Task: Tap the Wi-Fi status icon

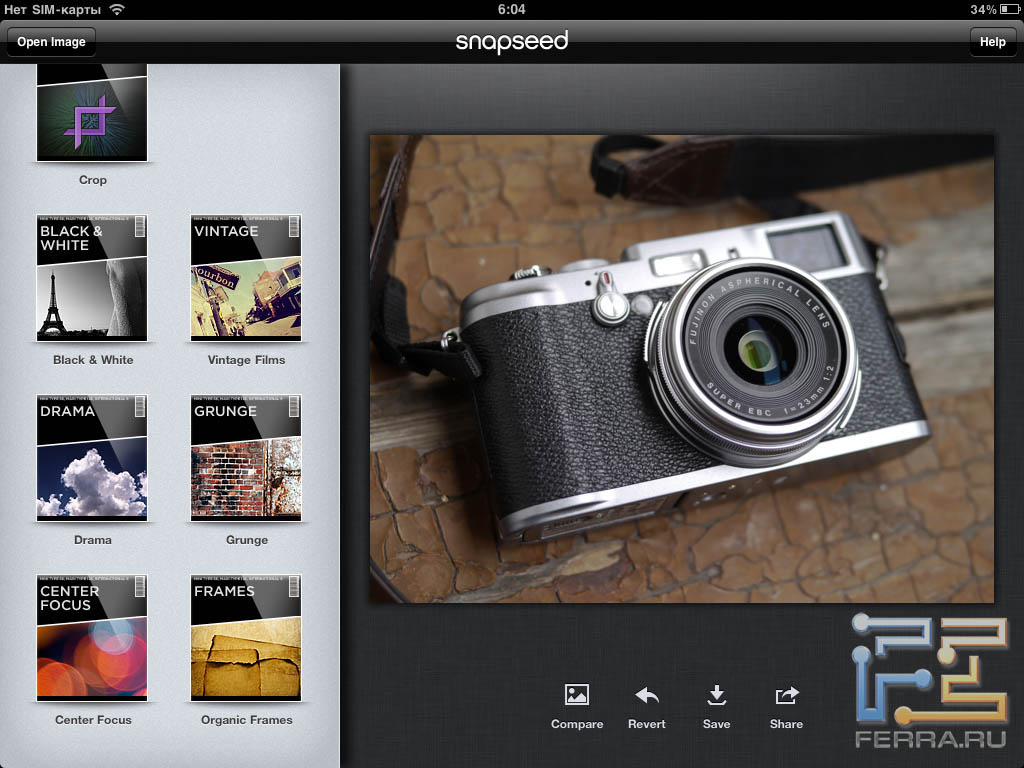Action: coord(117,9)
